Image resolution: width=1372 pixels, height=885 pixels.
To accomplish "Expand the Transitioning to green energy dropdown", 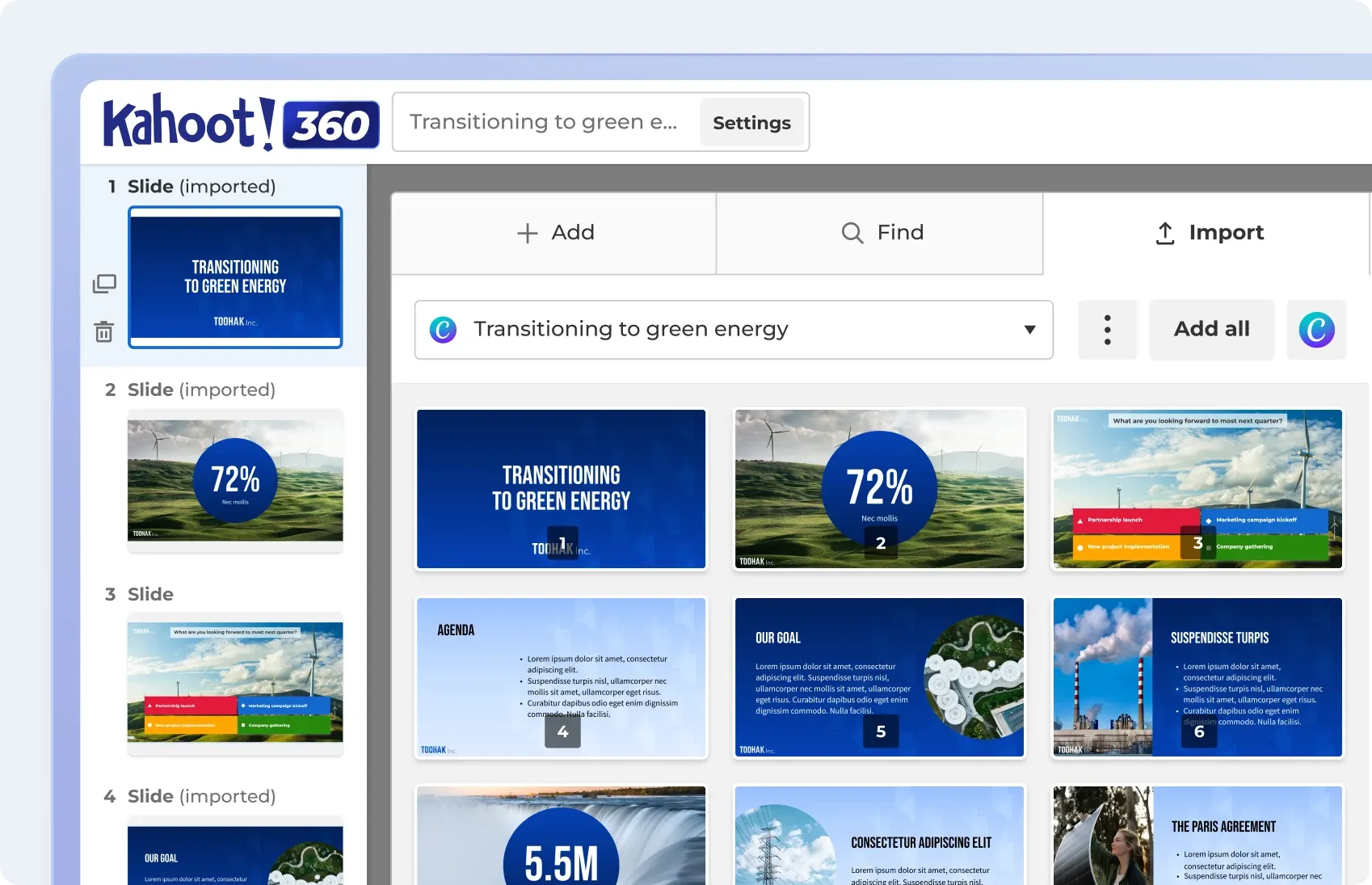I will tap(734, 330).
